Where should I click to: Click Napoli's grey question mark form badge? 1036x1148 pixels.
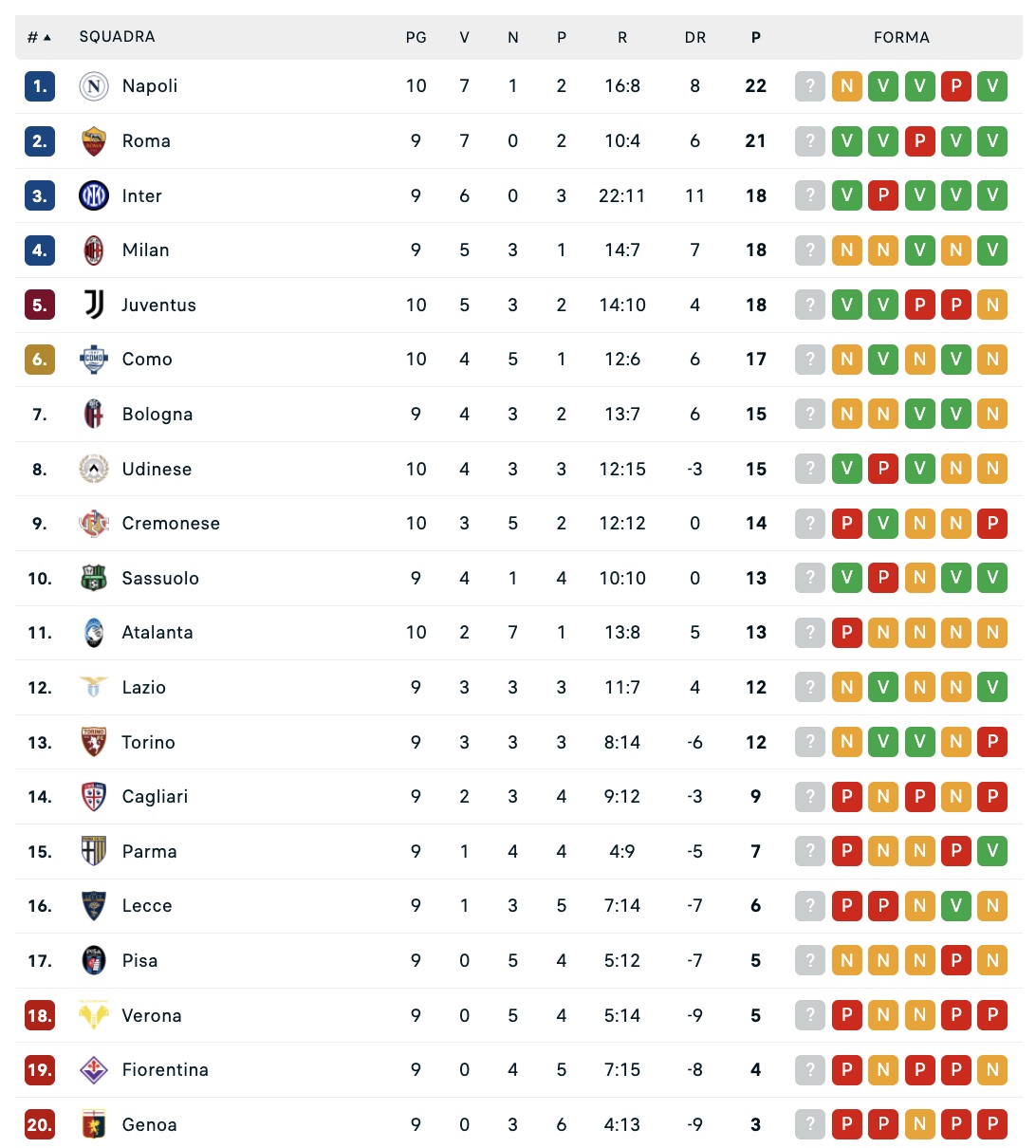(809, 86)
